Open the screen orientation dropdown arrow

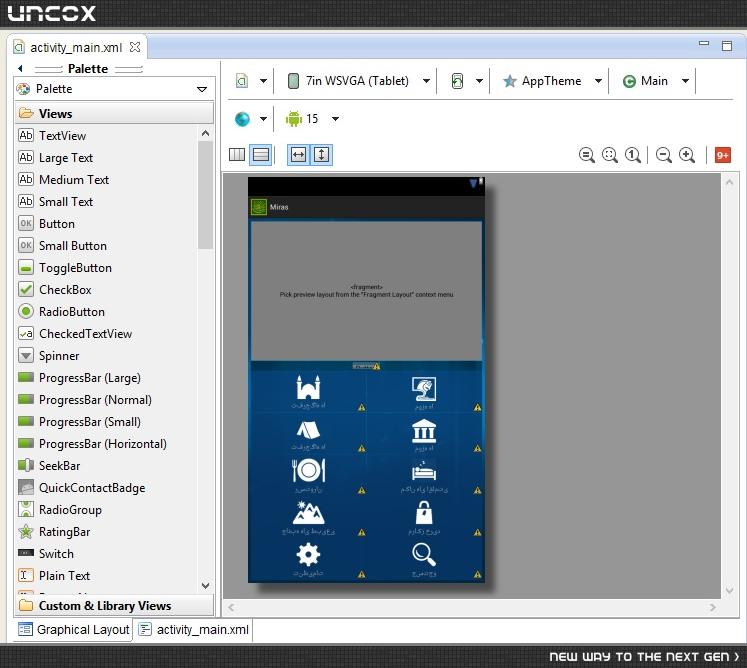pos(479,81)
